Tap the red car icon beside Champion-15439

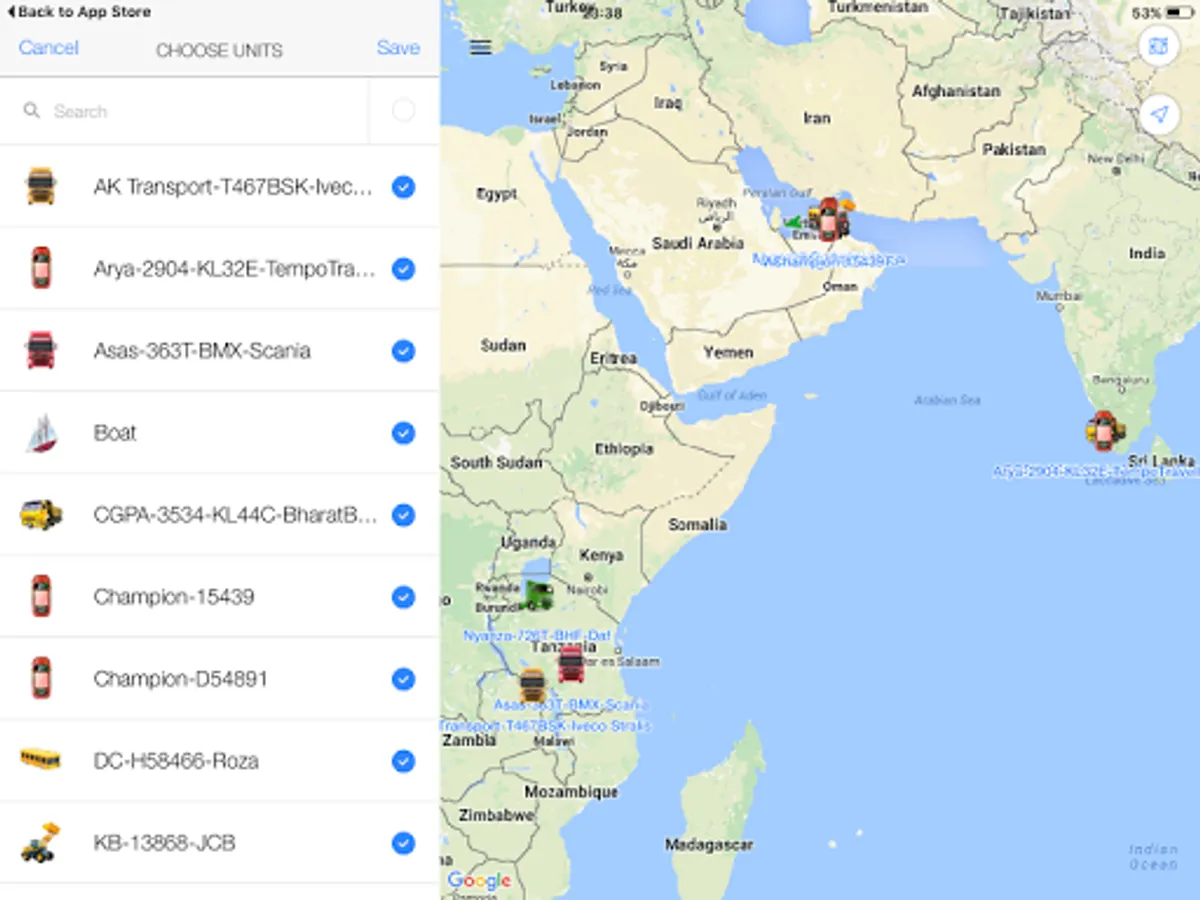[41, 596]
